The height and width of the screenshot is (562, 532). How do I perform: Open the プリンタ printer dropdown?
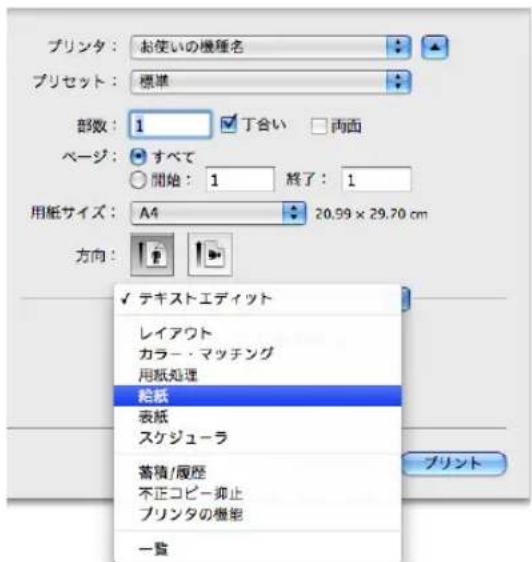(271, 47)
